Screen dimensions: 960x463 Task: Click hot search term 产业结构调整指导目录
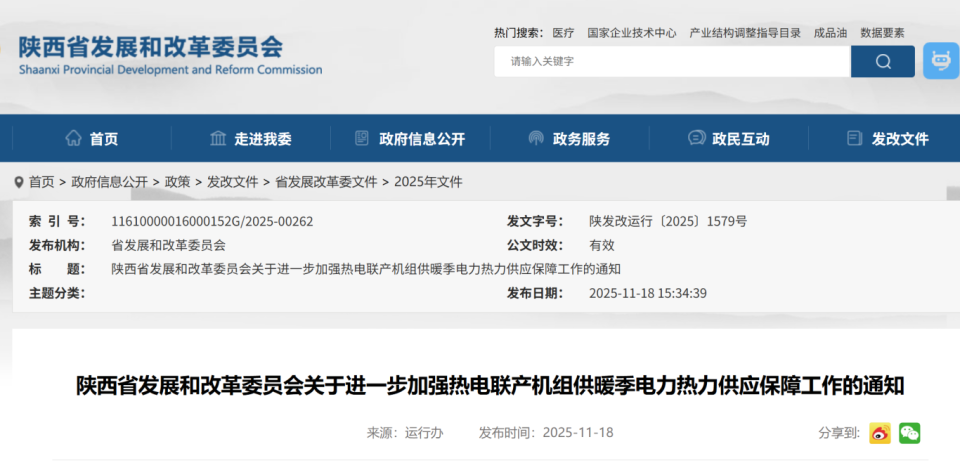click(745, 33)
